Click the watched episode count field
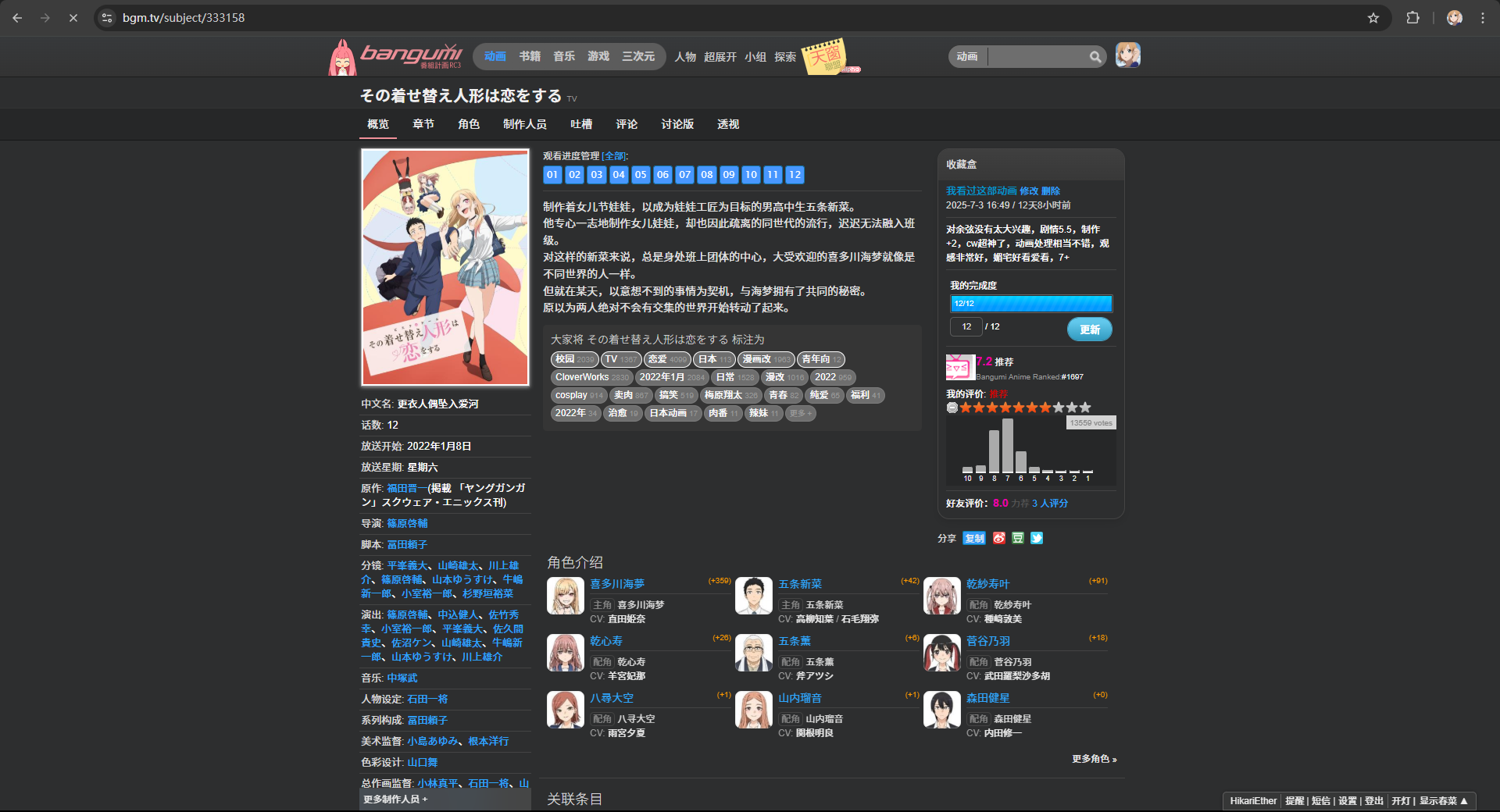The image size is (1500, 812). point(966,326)
